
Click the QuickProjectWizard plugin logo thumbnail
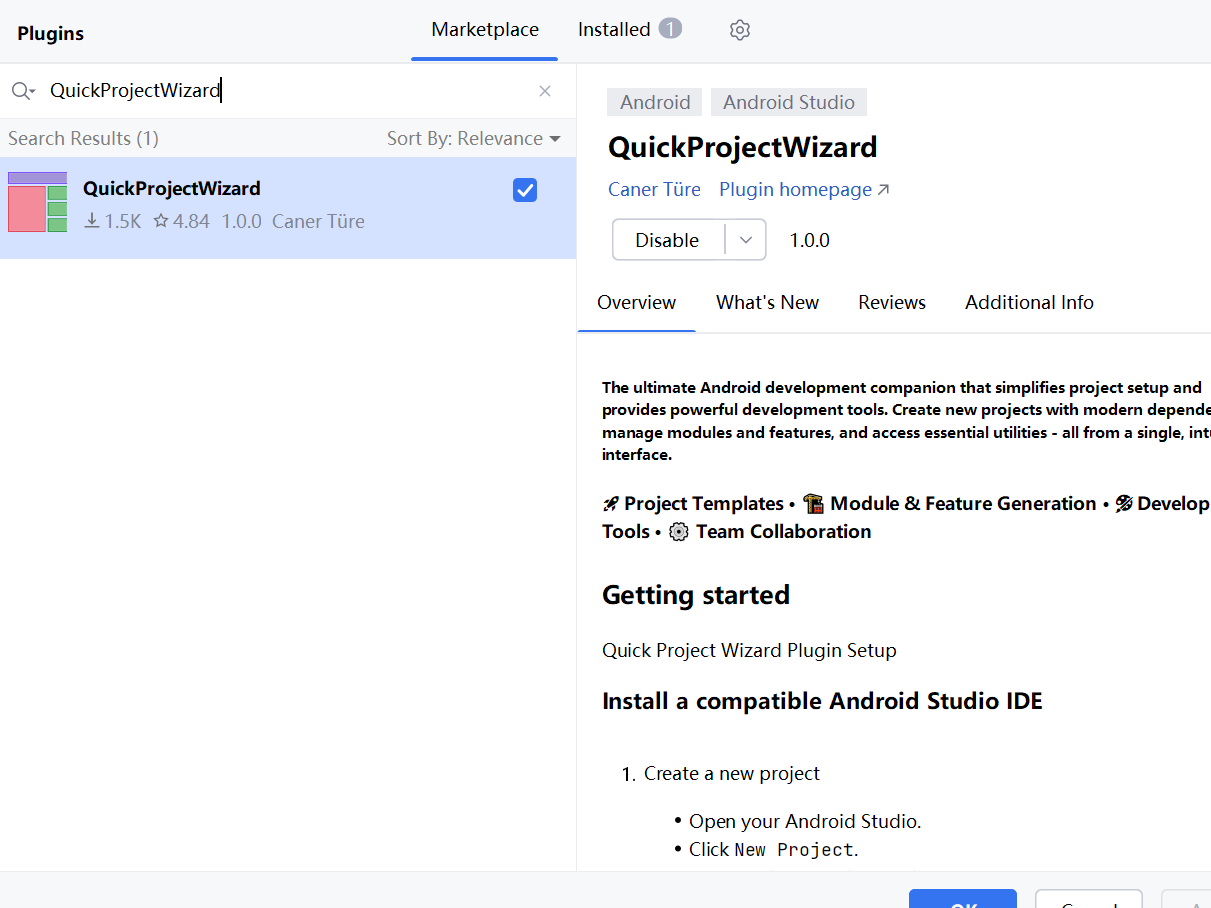37,202
